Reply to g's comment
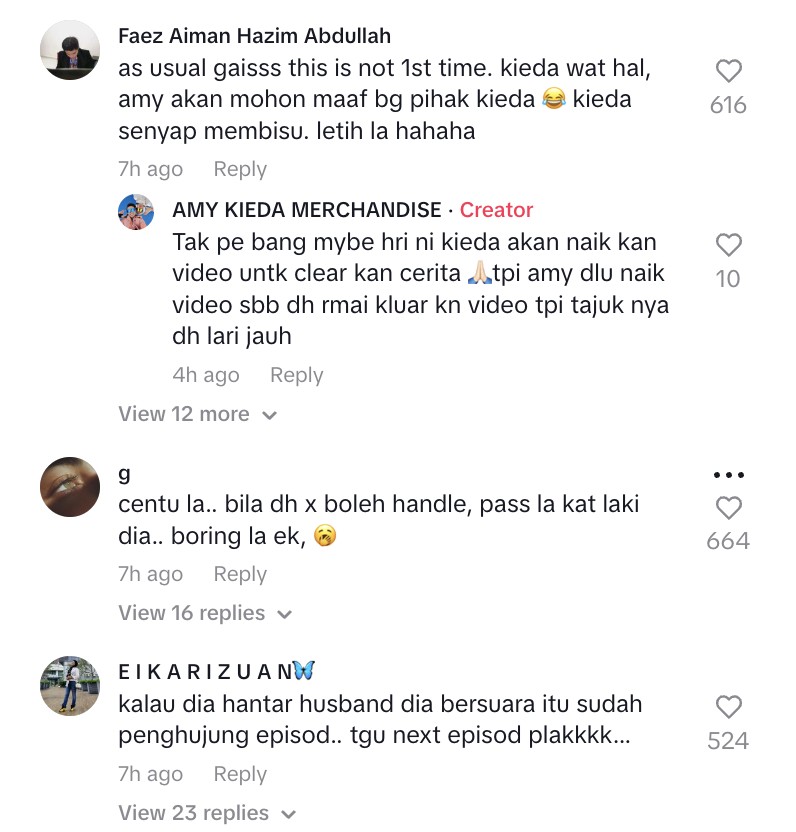Viewport: 796px width, 832px height. [x=240, y=574]
